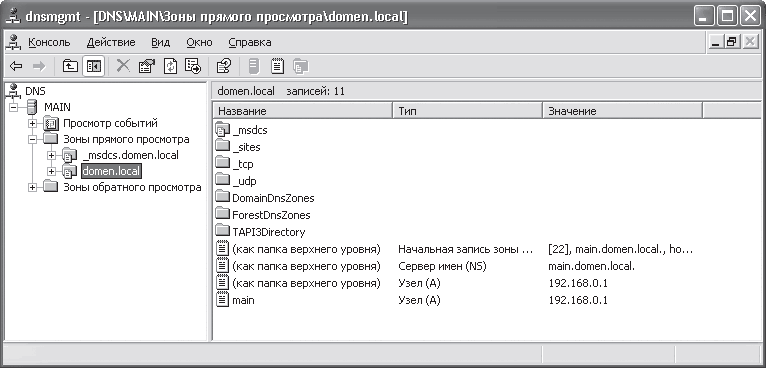Select the main host record icon
Image resolution: width=766 pixels, height=368 pixels.
(x=223, y=301)
